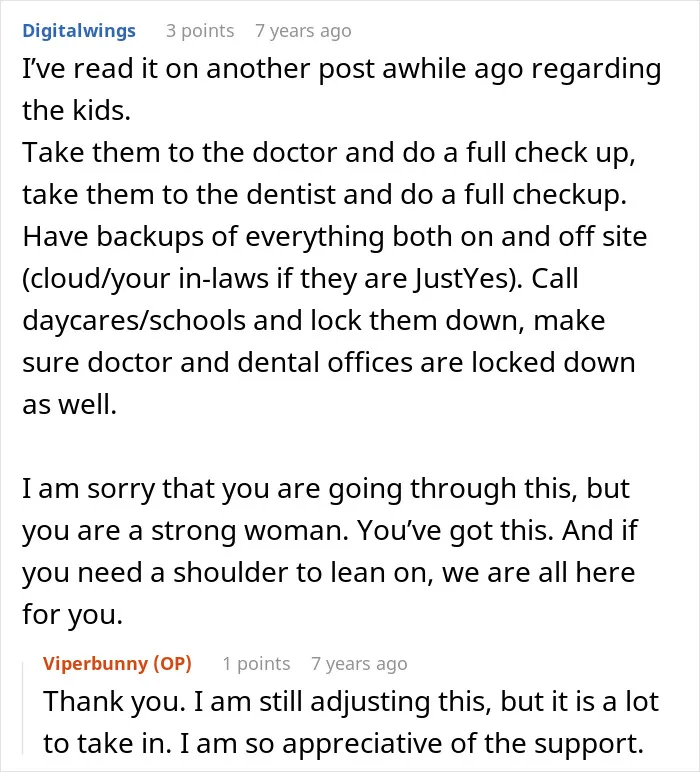Click the 1 points score label

pyautogui.click(x=256, y=664)
